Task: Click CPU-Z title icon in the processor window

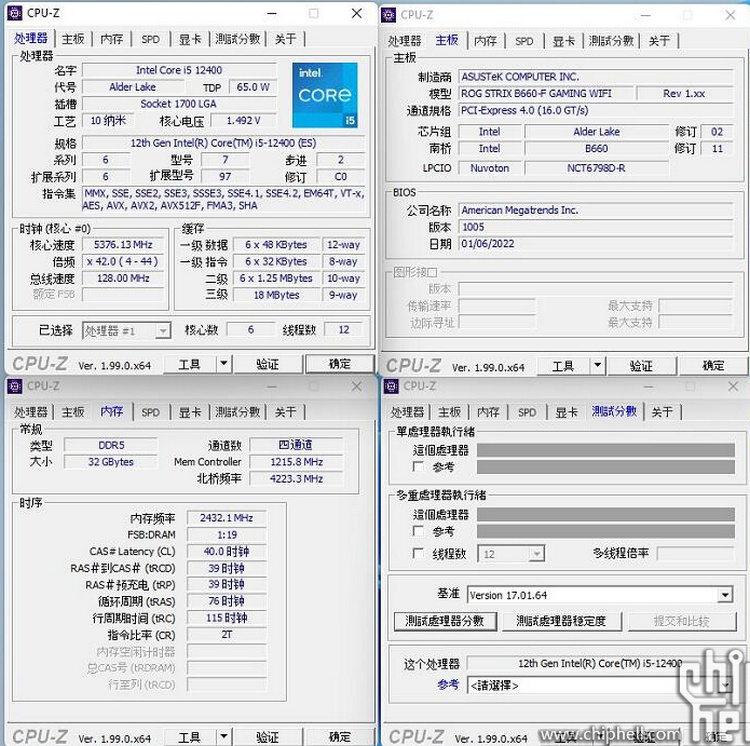Action: (15, 14)
